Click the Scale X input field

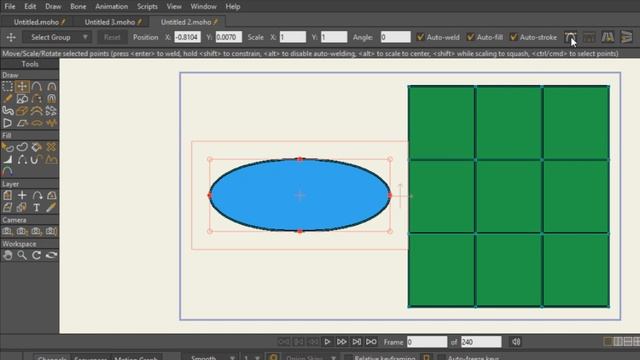coord(293,37)
